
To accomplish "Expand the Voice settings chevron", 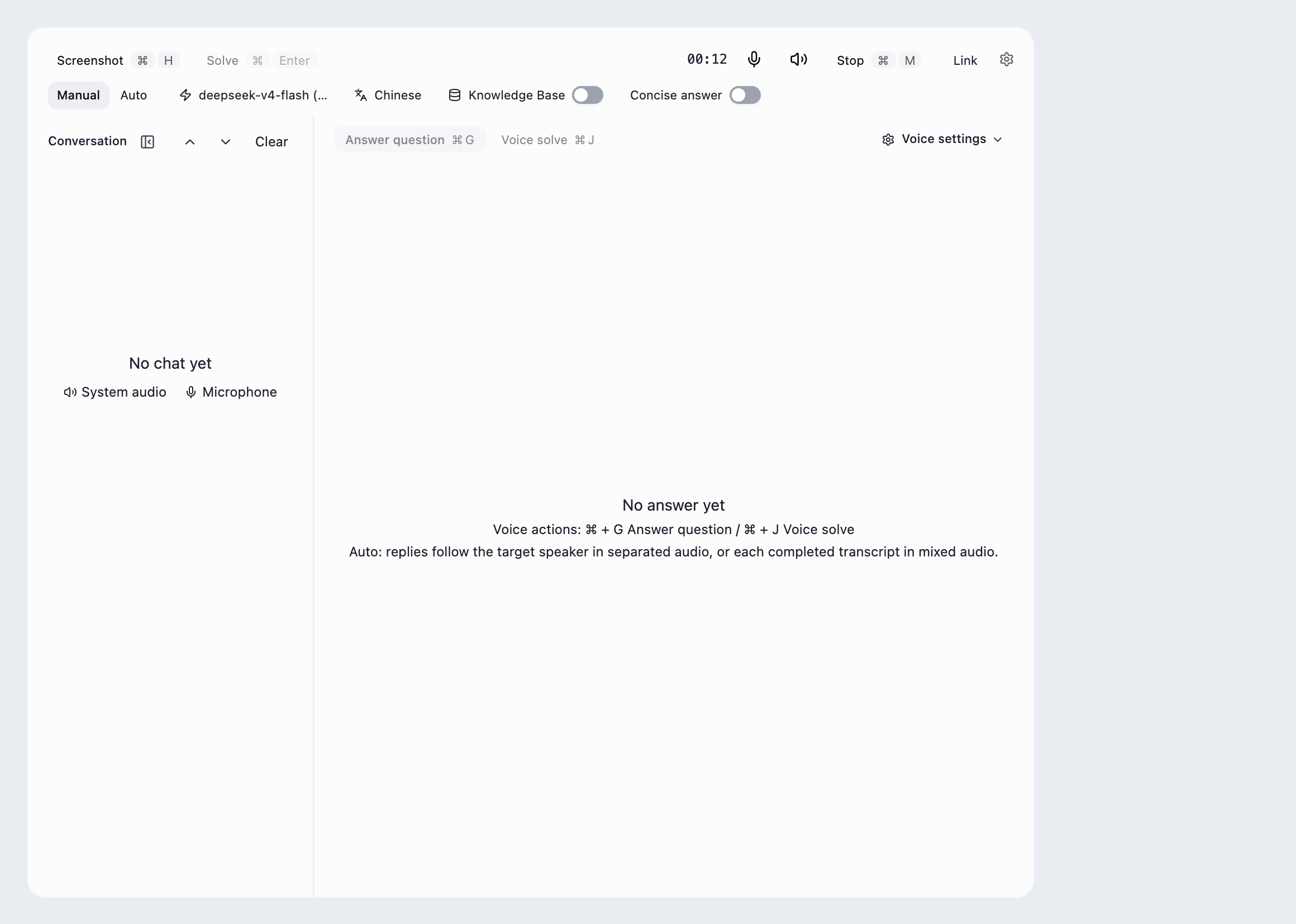I will coord(998,140).
